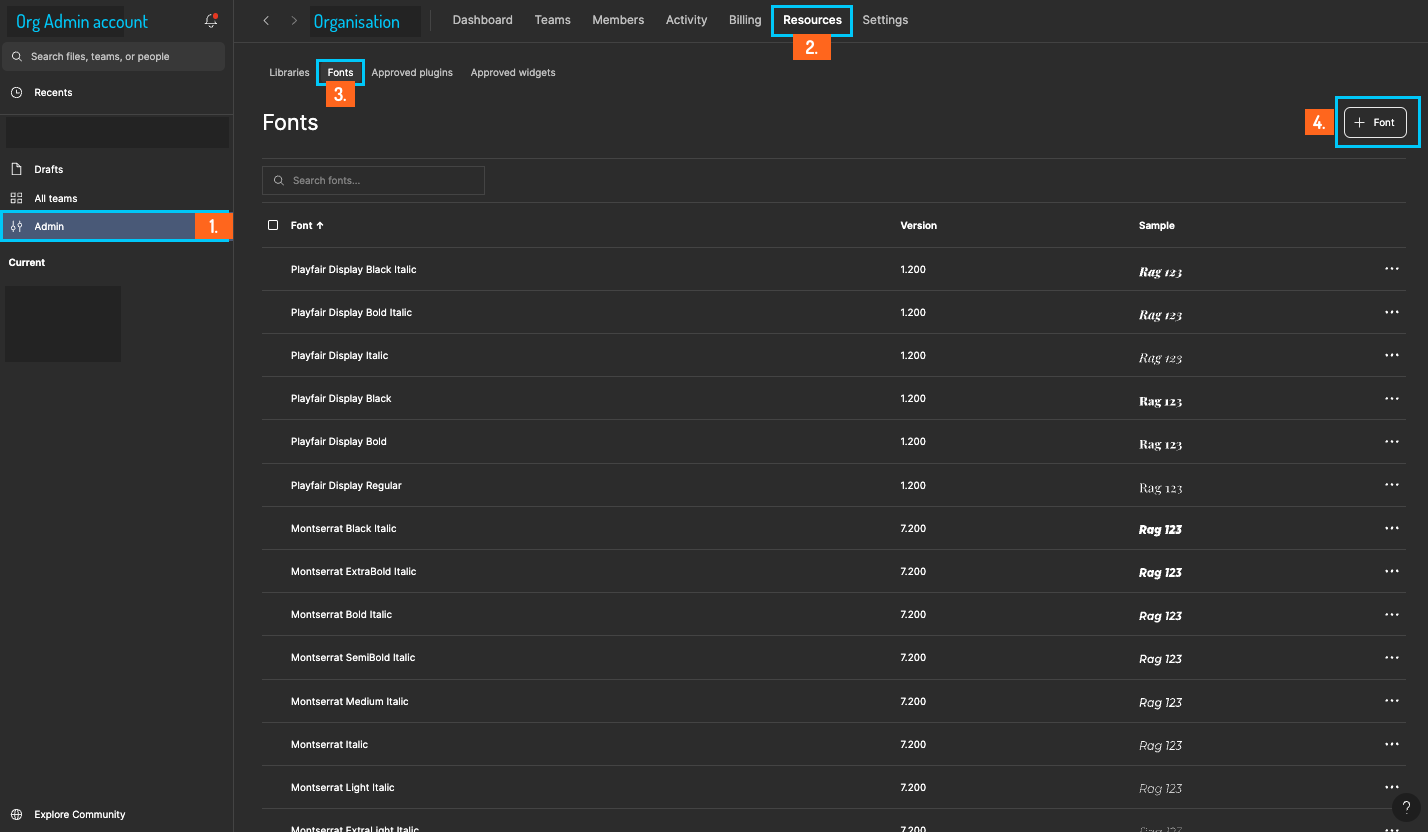Viewport: 1428px width, 832px height.
Task: Open more options for Montserrat Bold Italic
Action: click(x=1391, y=614)
